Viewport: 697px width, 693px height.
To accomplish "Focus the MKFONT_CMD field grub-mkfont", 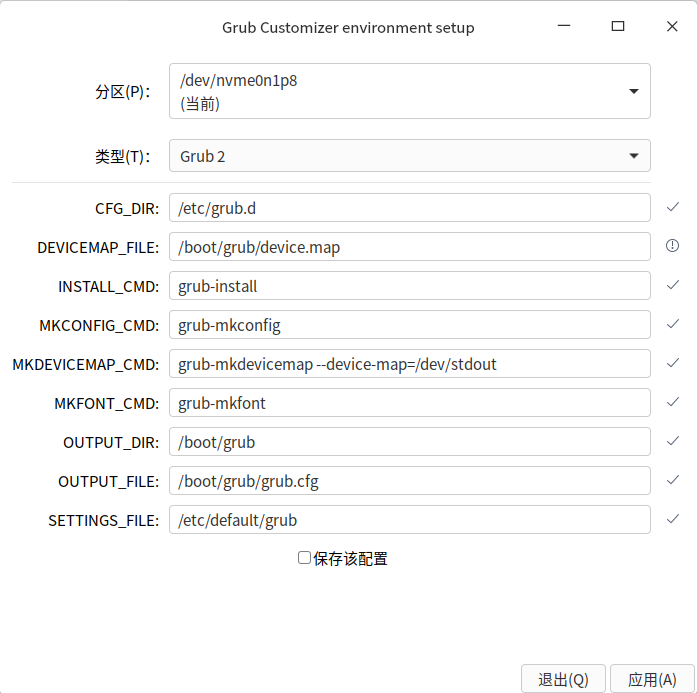I will [409, 403].
